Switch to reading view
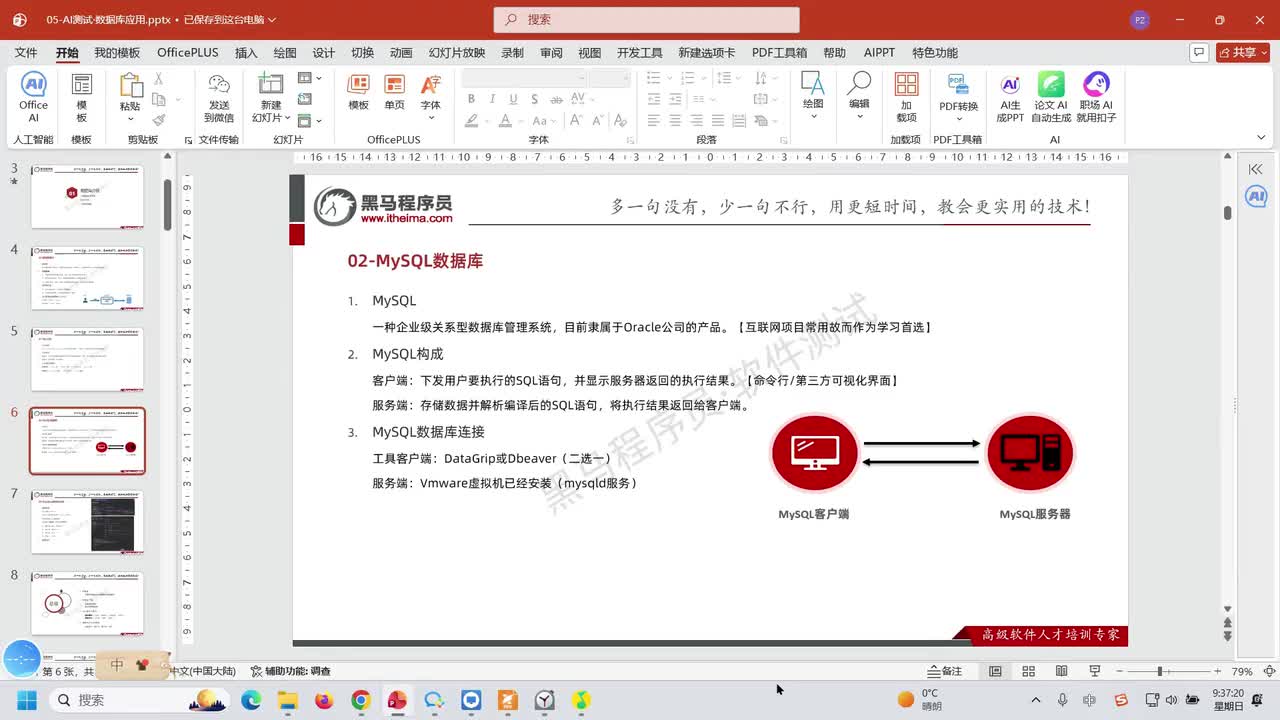This screenshot has height=720, width=1280. tap(1061, 671)
